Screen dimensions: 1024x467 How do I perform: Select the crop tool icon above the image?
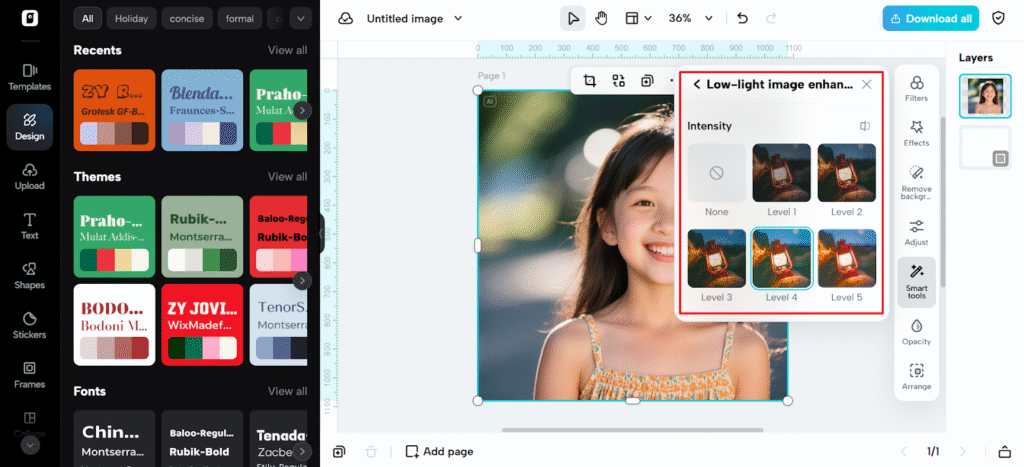589,81
